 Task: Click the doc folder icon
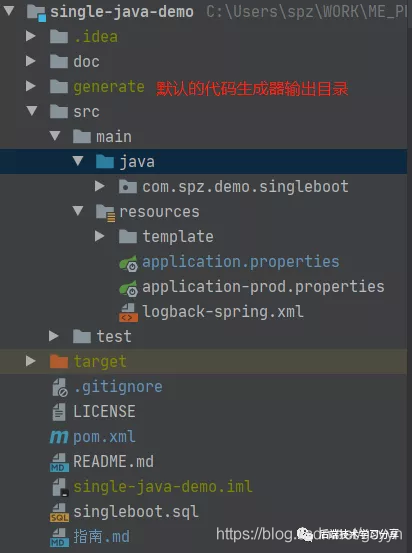click(59, 61)
